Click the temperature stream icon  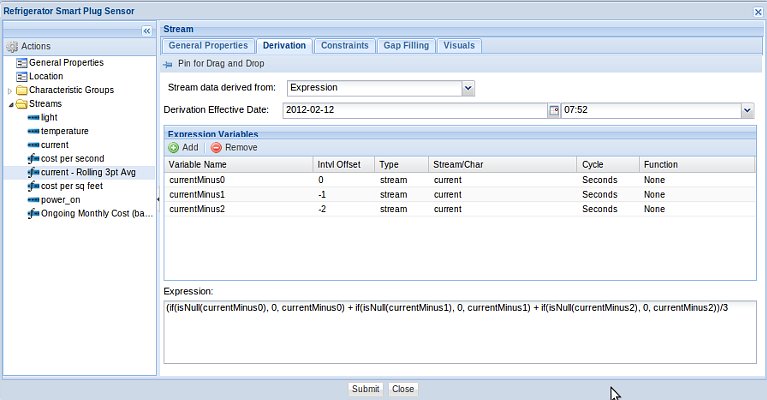point(33,131)
